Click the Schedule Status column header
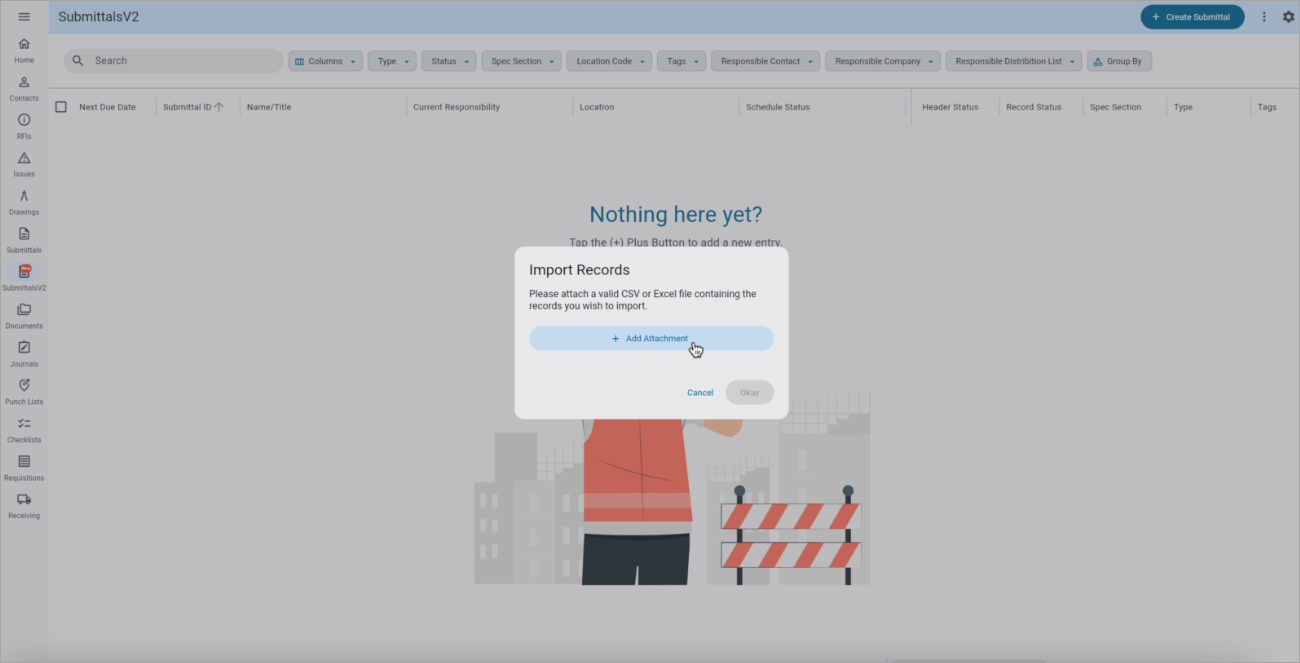The height and width of the screenshot is (663, 1300). [778, 107]
